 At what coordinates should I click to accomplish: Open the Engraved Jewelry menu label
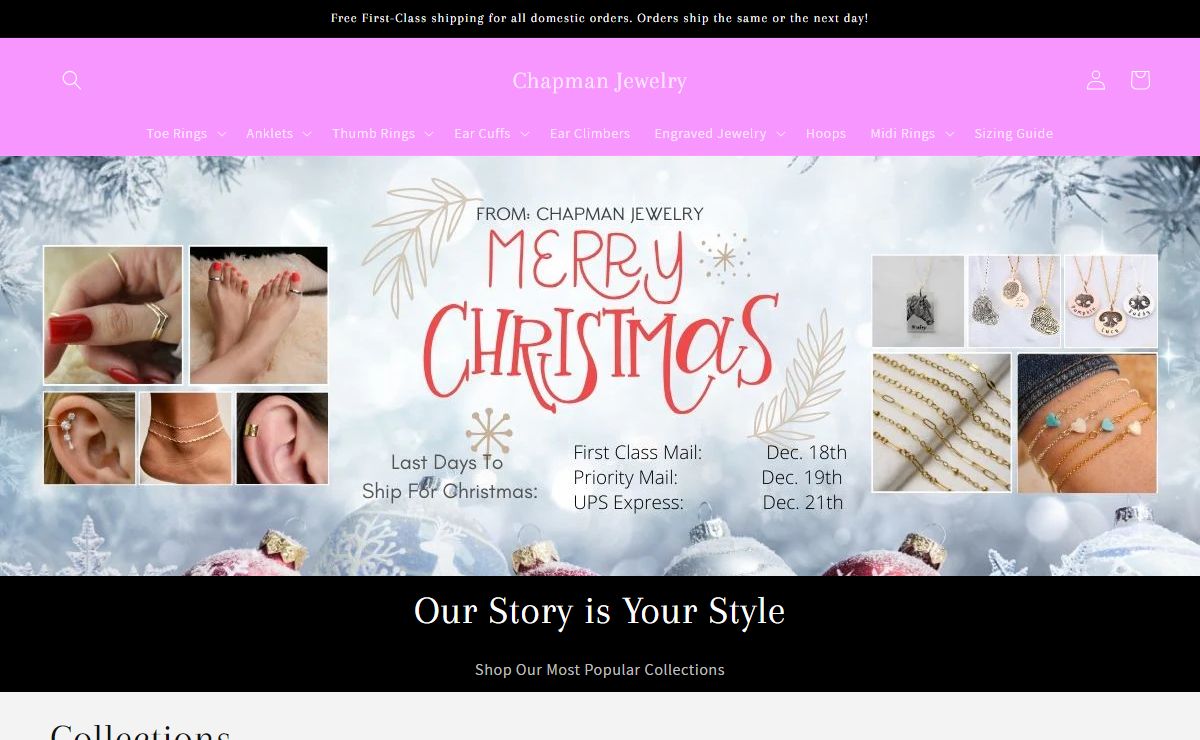click(710, 133)
